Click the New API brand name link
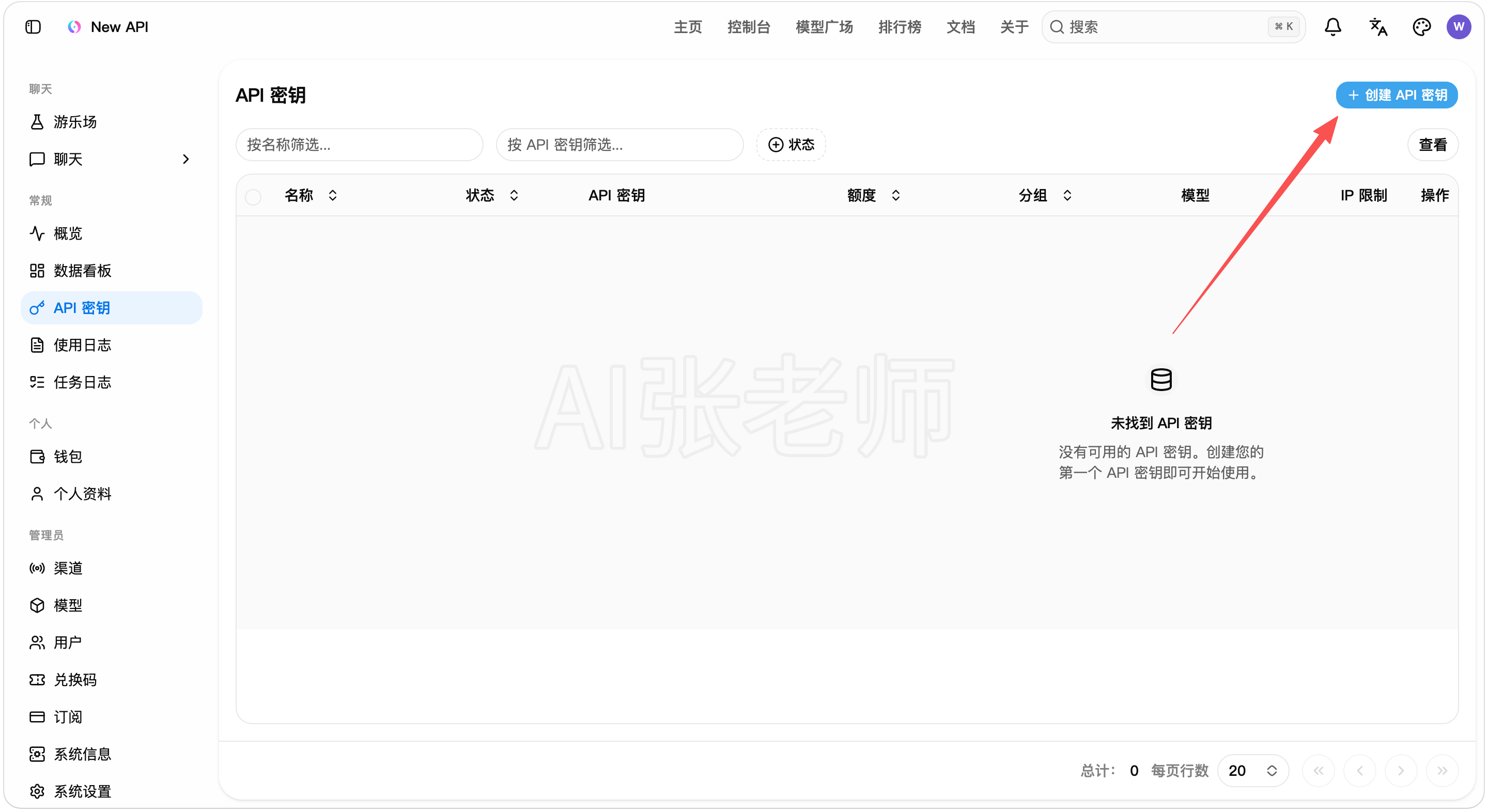The height and width of the screenshot is (812, 1488). [x=119, y=26]
